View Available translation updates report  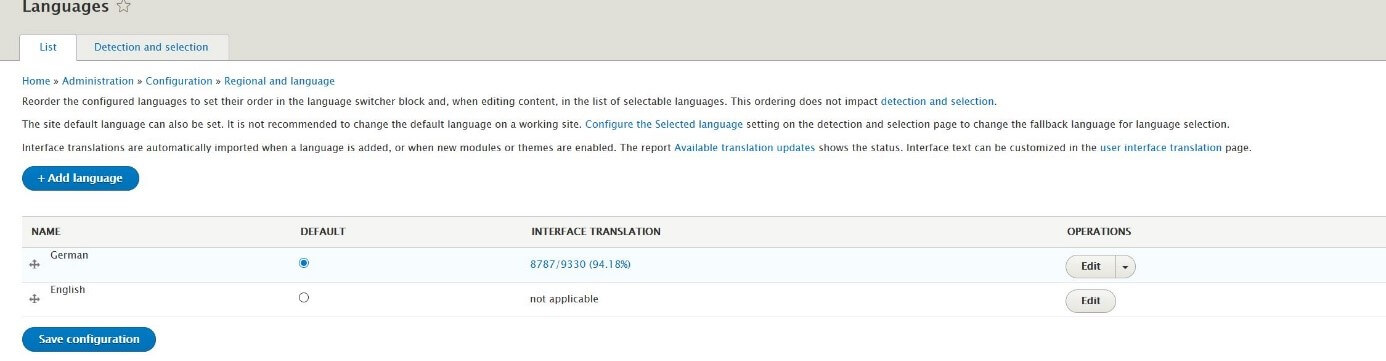(745, 148)
